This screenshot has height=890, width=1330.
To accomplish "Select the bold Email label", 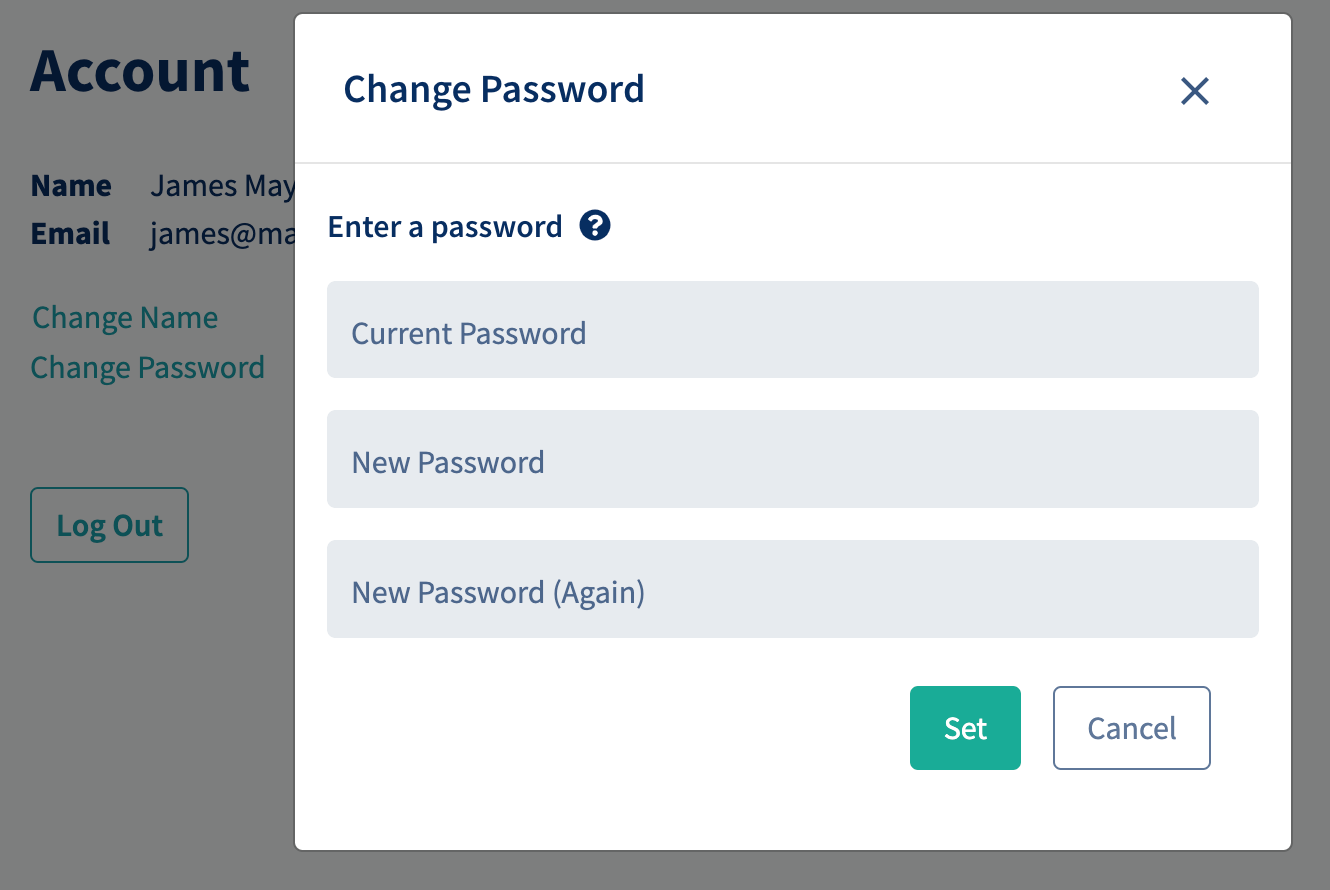I will click(x=70, y=234).
